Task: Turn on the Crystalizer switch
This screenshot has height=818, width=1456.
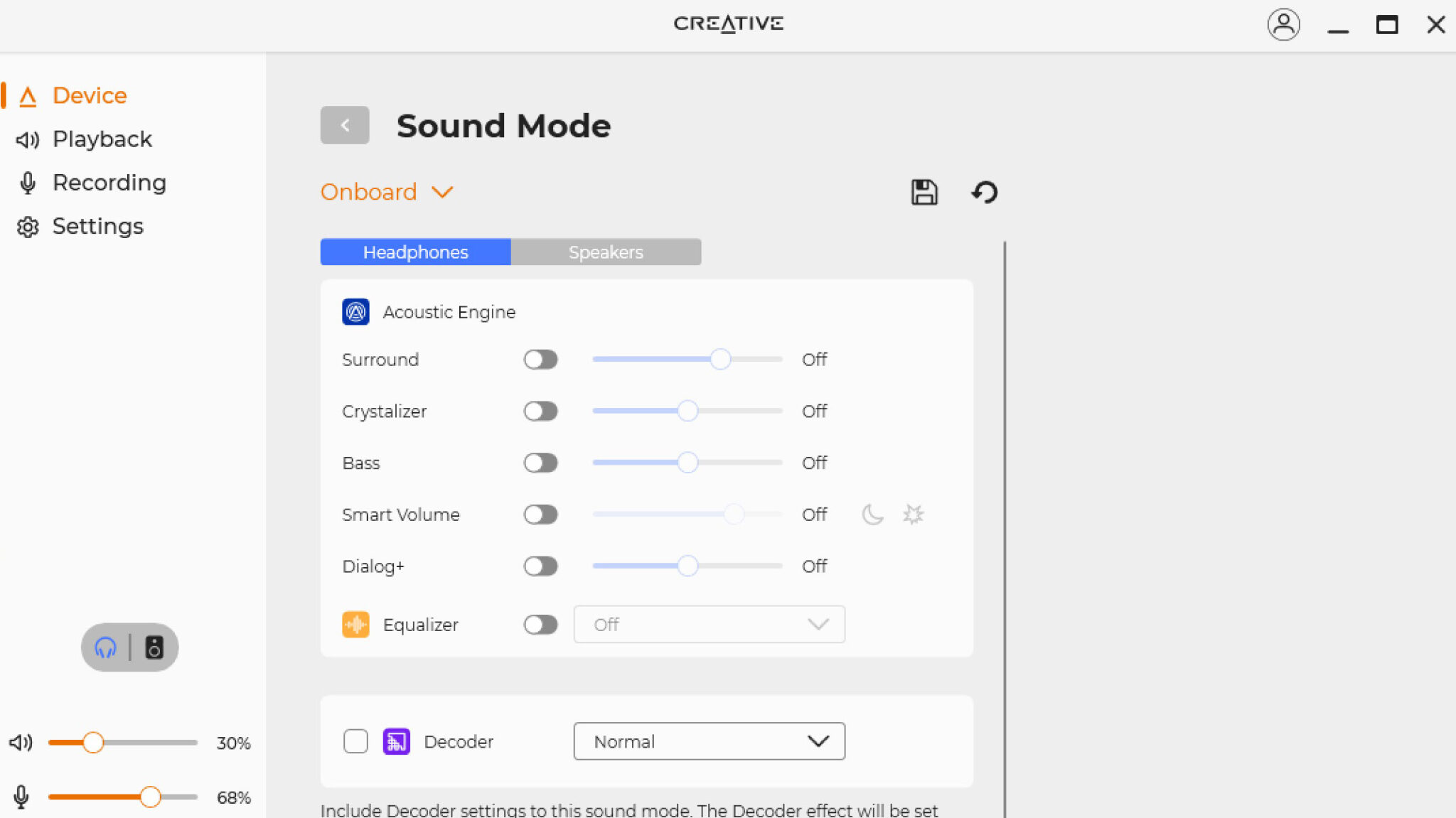Action: (540, 411)
